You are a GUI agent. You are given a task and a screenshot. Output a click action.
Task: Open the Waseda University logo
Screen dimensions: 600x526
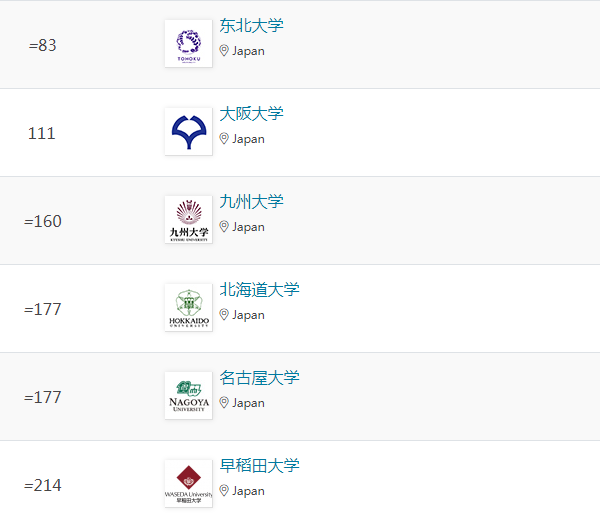point(188,484)
